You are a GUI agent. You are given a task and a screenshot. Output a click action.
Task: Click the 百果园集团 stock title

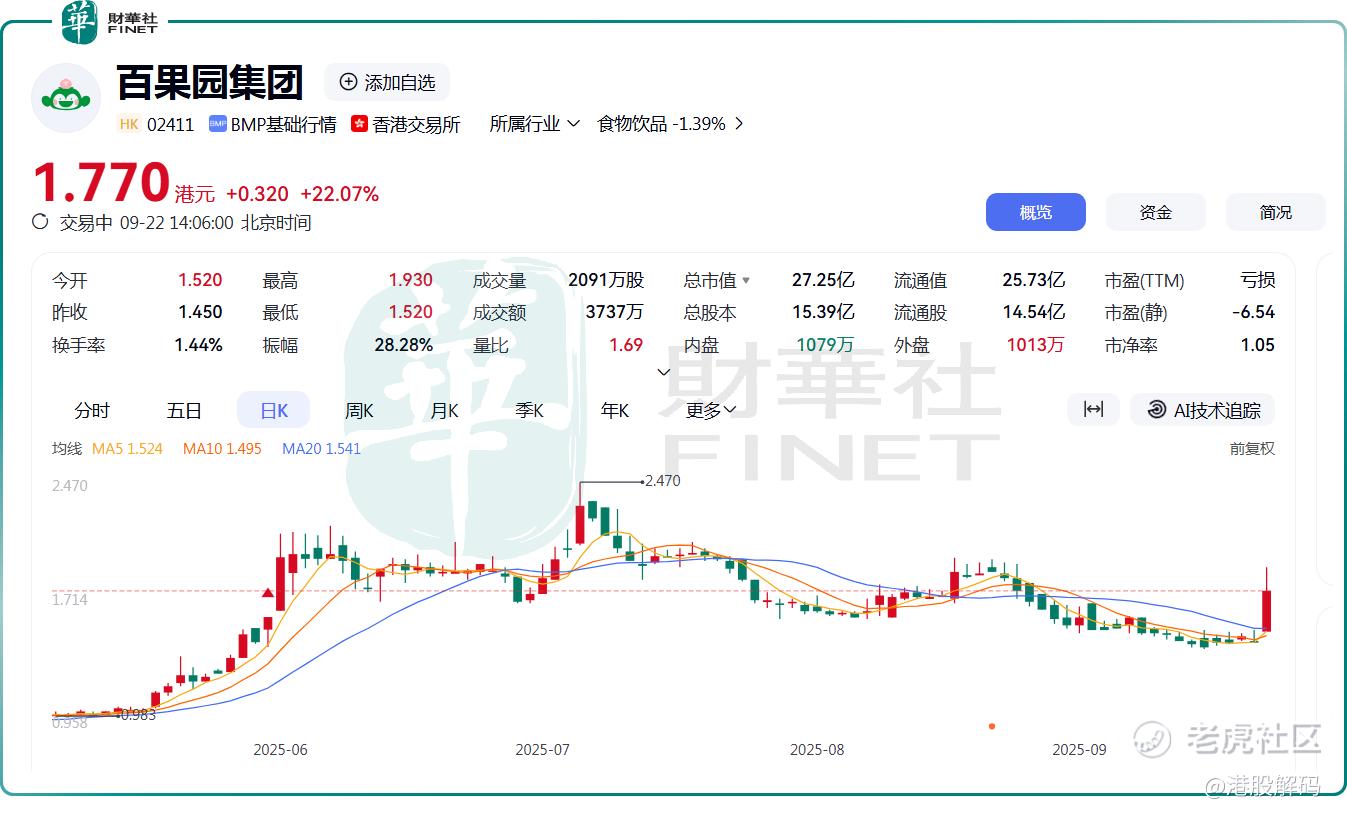[x=210, y=82]
